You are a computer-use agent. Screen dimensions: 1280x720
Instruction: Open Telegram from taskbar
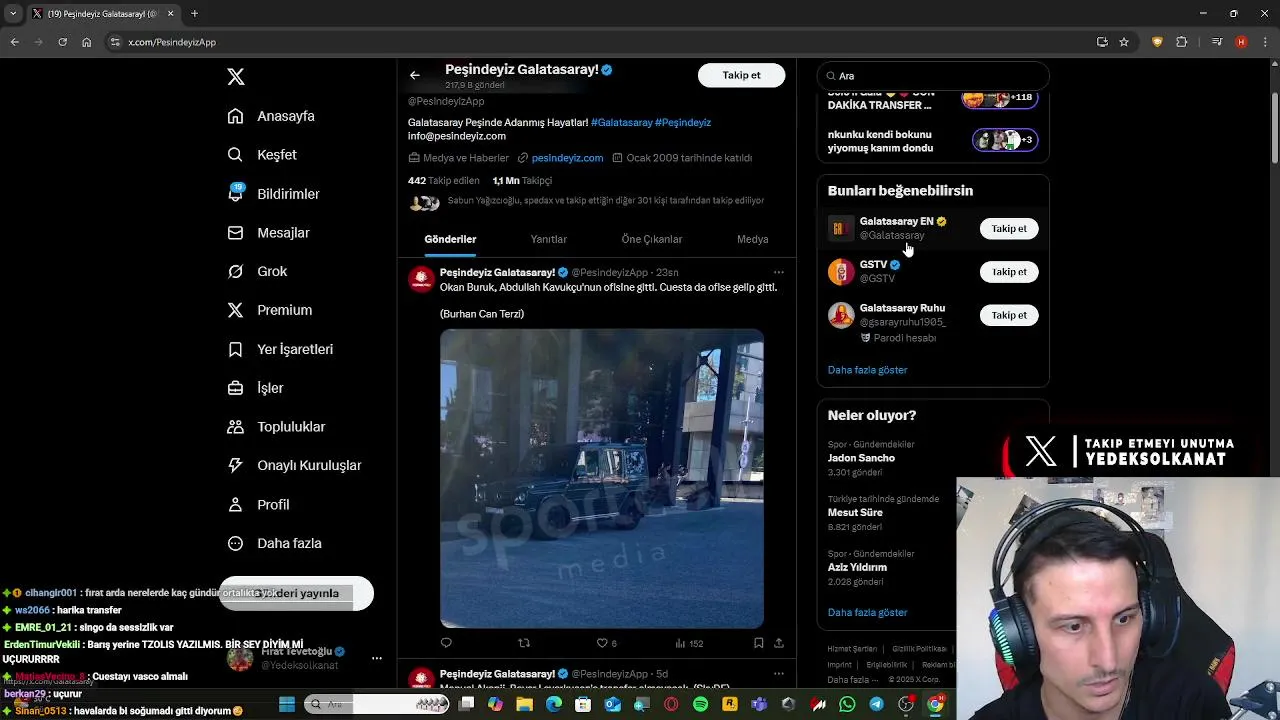coord(877,705)
